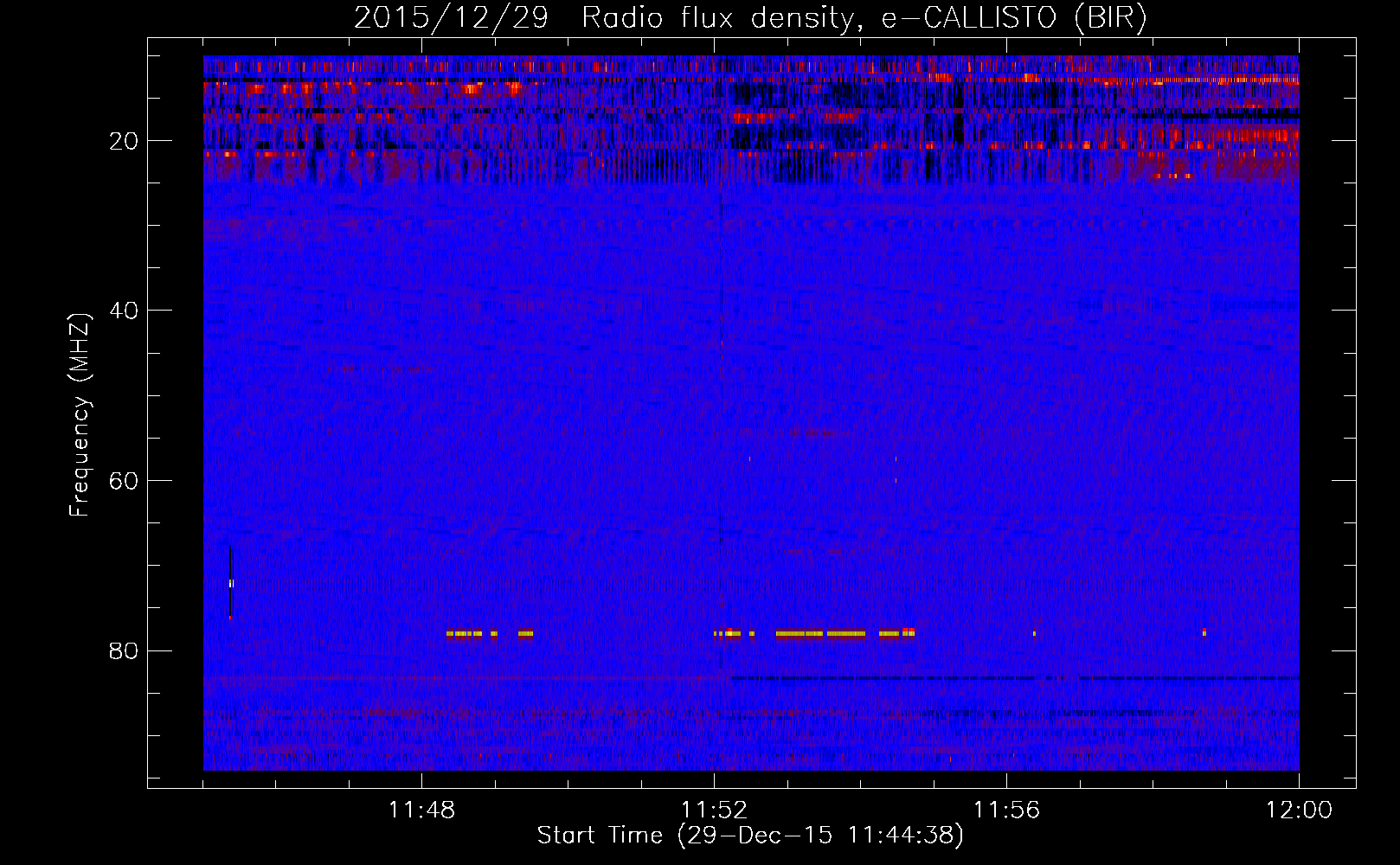Click the '11:52' time tick label
The height and width of the screenshot is (865, 1400).
tap(714, 811)
